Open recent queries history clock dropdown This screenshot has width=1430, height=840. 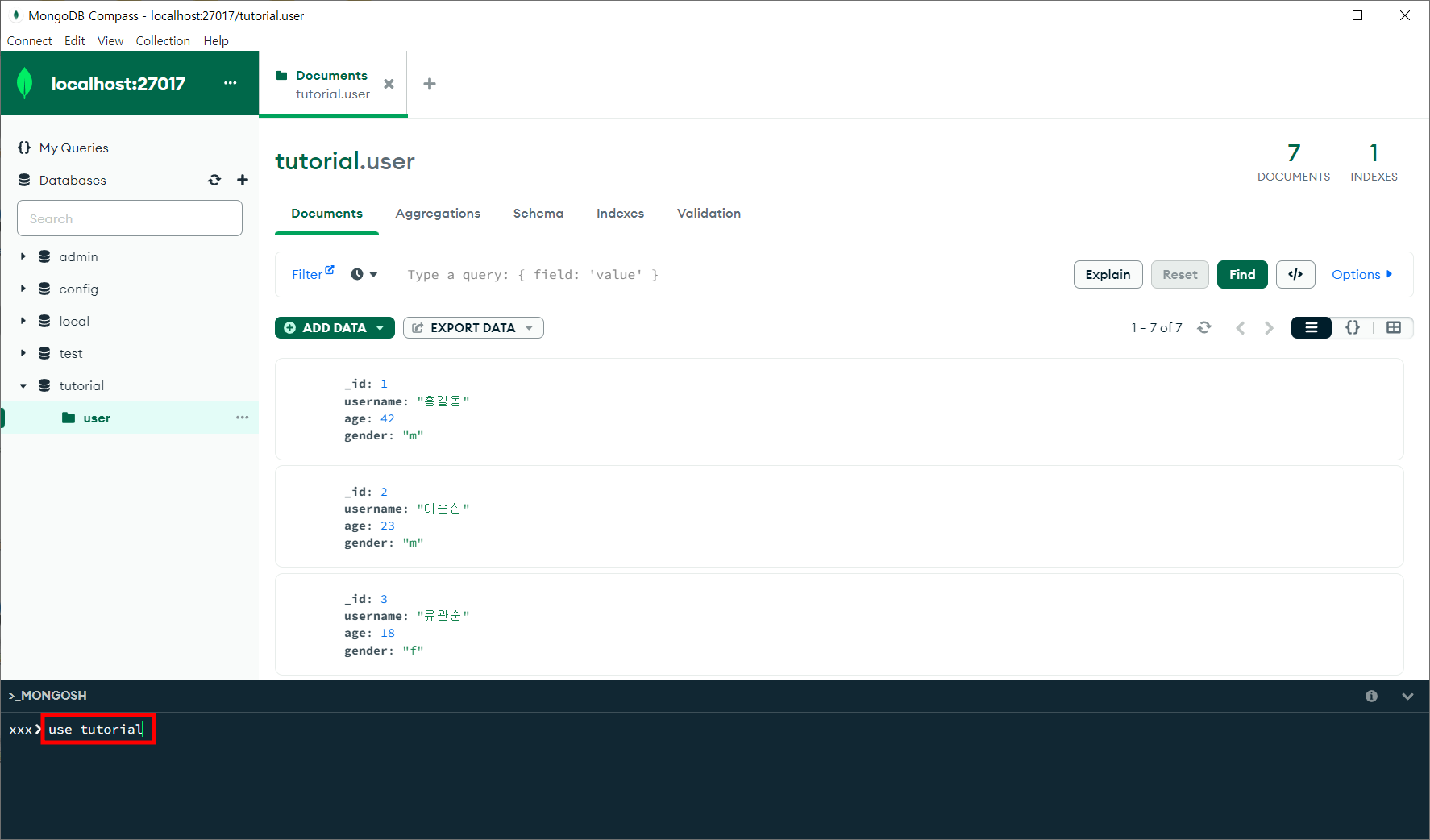(x=364, y=274)
